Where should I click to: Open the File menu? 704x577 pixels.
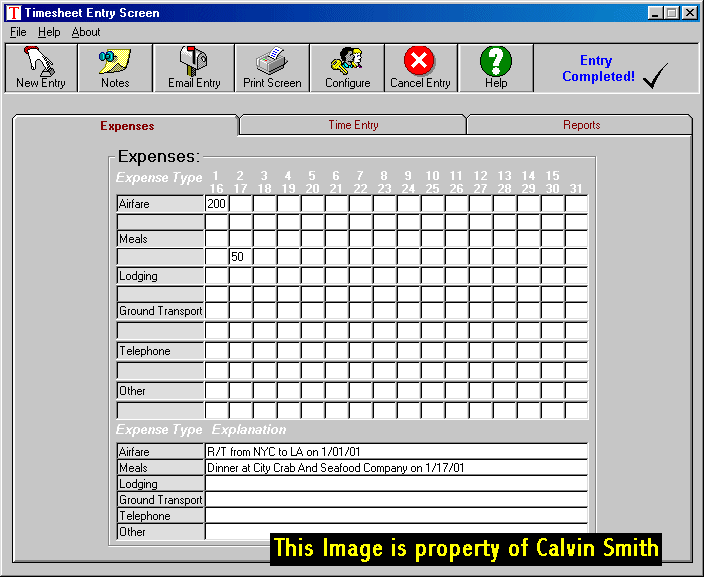coord(18,32)
